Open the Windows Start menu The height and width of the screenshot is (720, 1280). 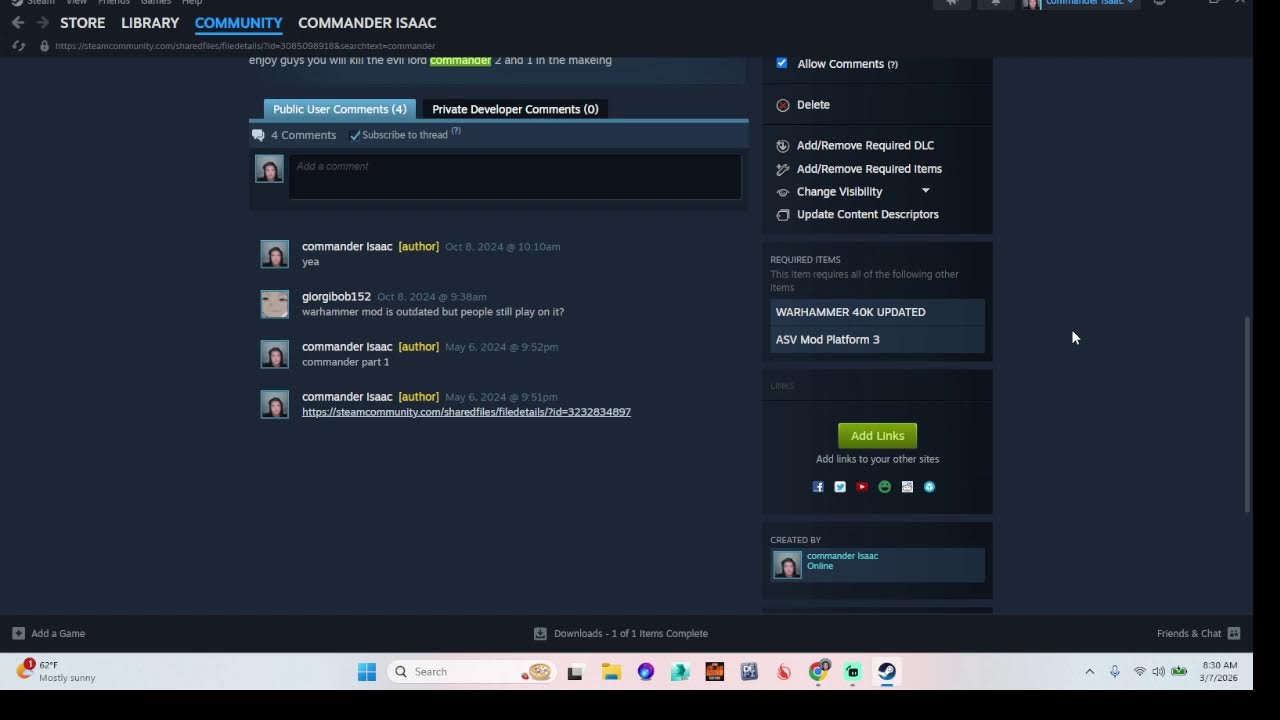tap(367, 672)
